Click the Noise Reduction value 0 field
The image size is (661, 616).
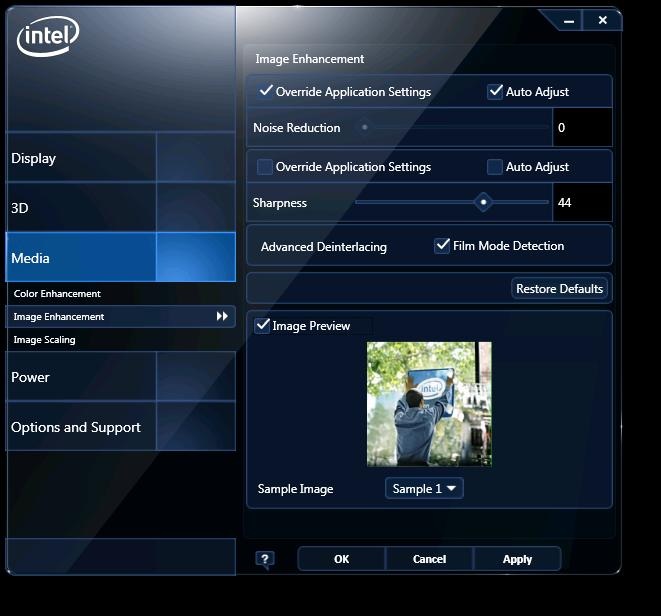[582, 127]
